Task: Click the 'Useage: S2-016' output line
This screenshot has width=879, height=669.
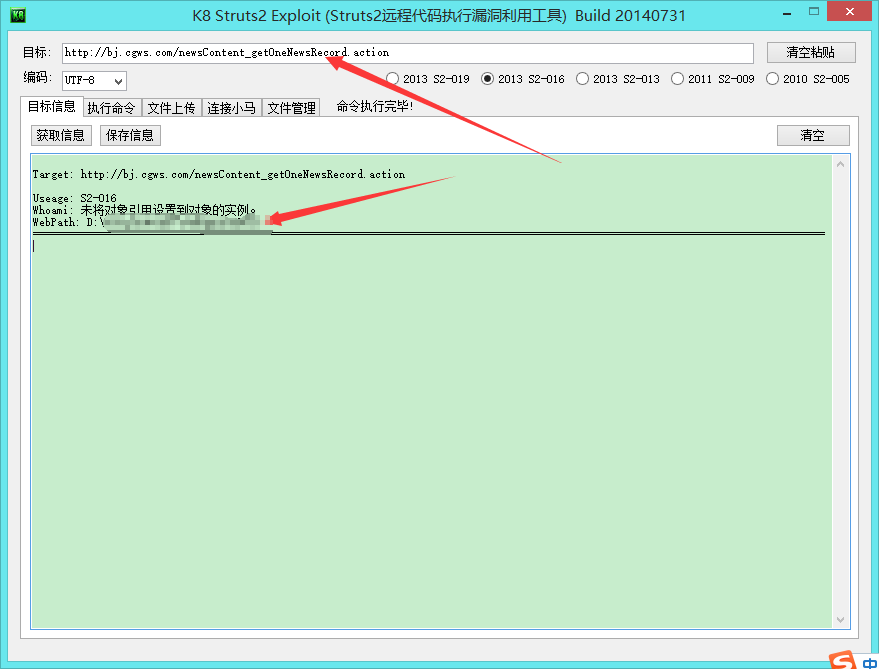Action: click(75, 198)
